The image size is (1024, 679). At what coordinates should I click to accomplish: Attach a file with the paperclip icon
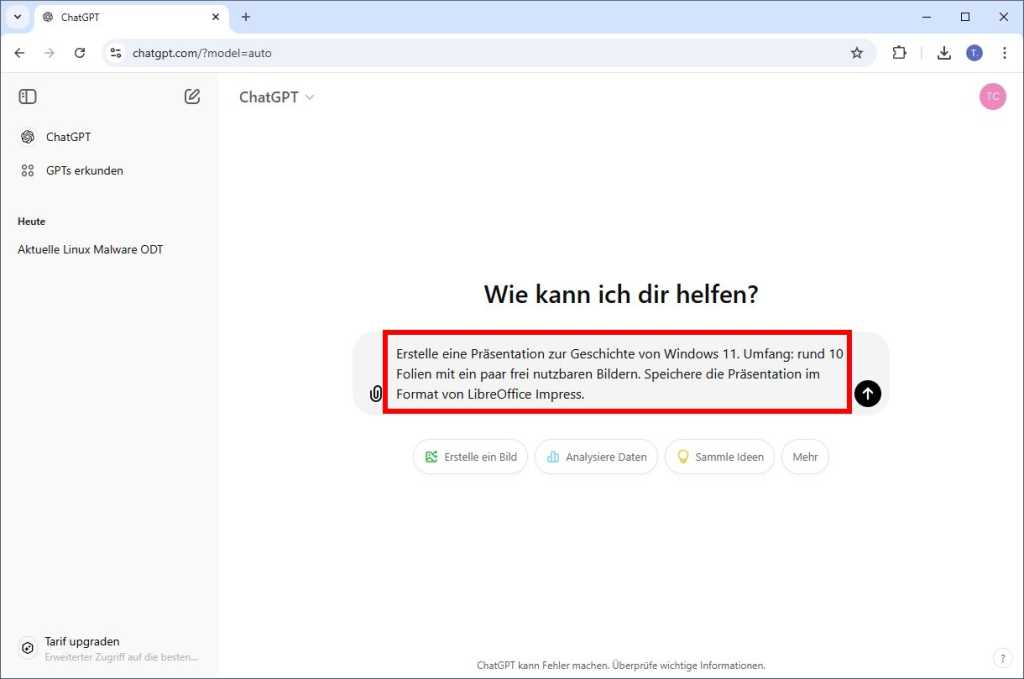tap(375, 394)
